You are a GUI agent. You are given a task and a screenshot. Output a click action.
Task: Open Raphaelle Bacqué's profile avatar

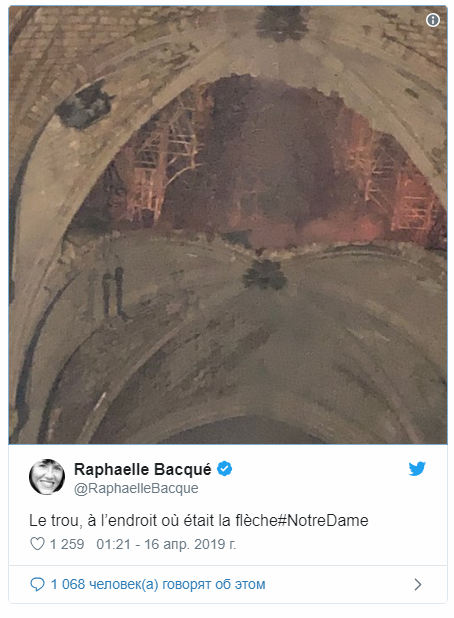(47, 477)
